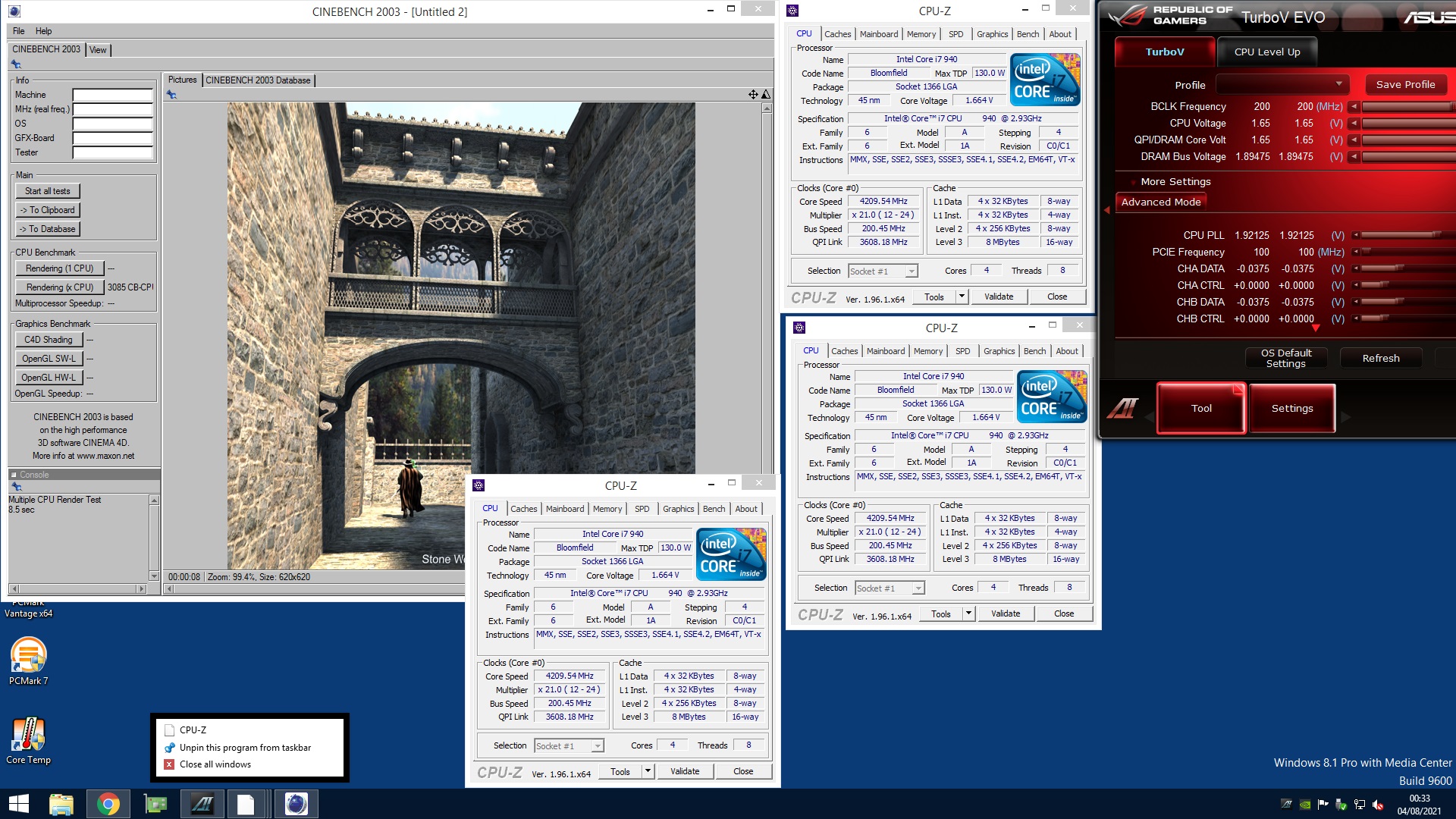Viewport: 1456px width, 819px height.
Task: Click the To Database button
Action: click(48, 229)
